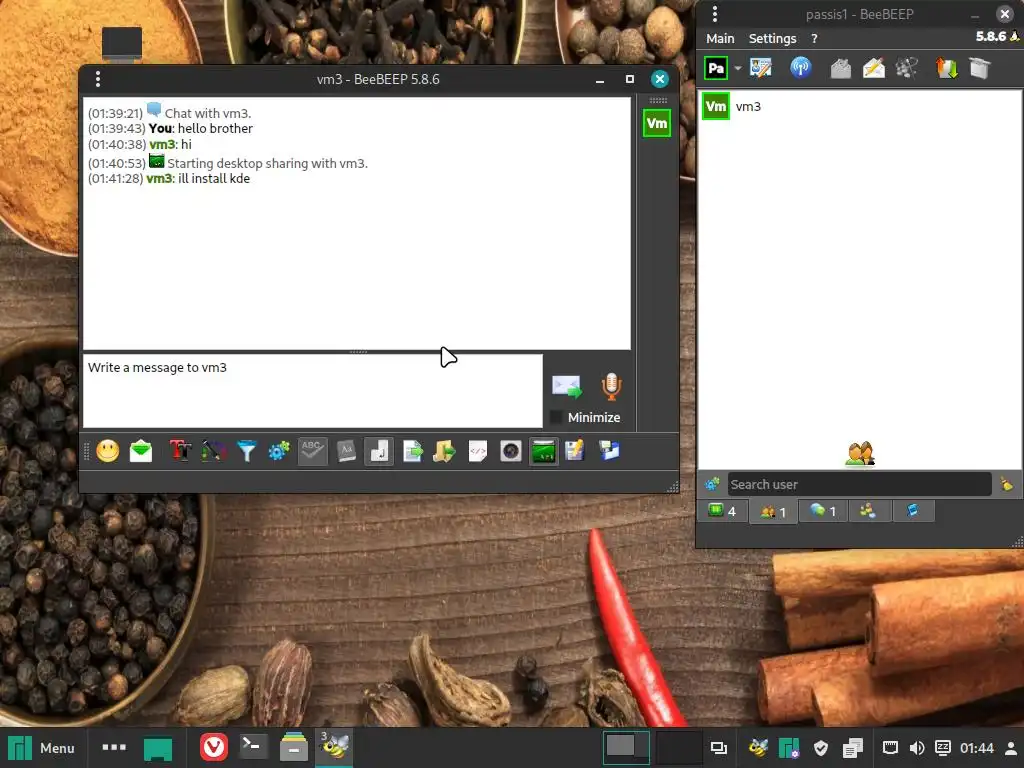
Task: Open the Settings menu
Action: [773, 39]
